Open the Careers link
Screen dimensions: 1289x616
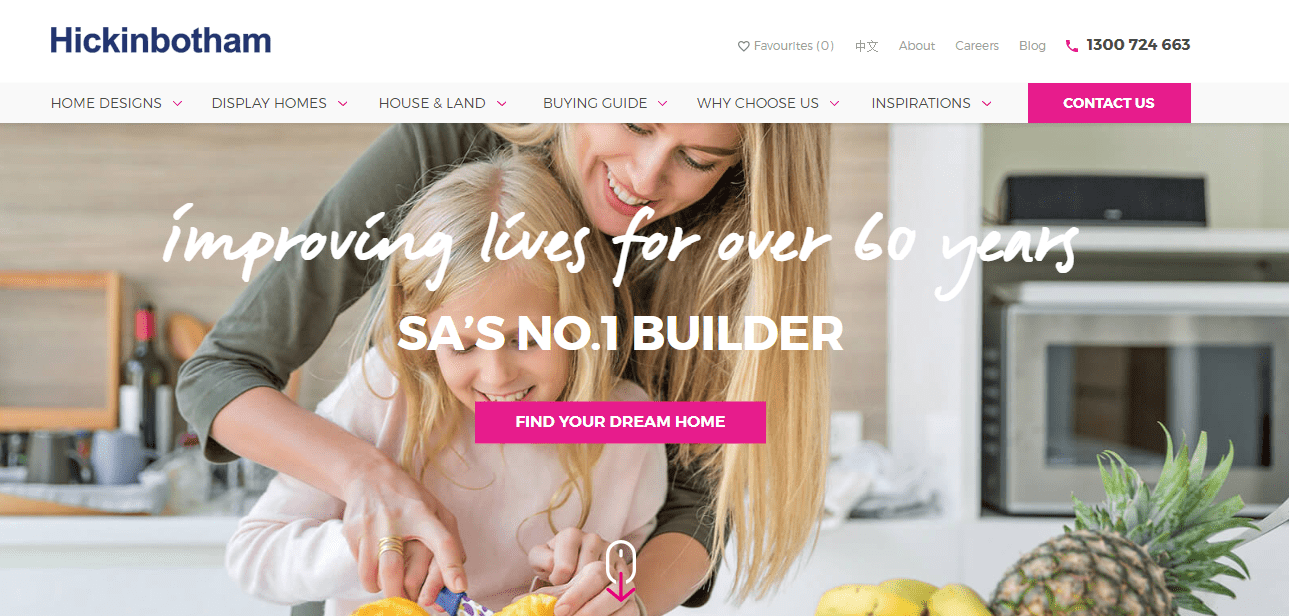(x=977, y=46)
